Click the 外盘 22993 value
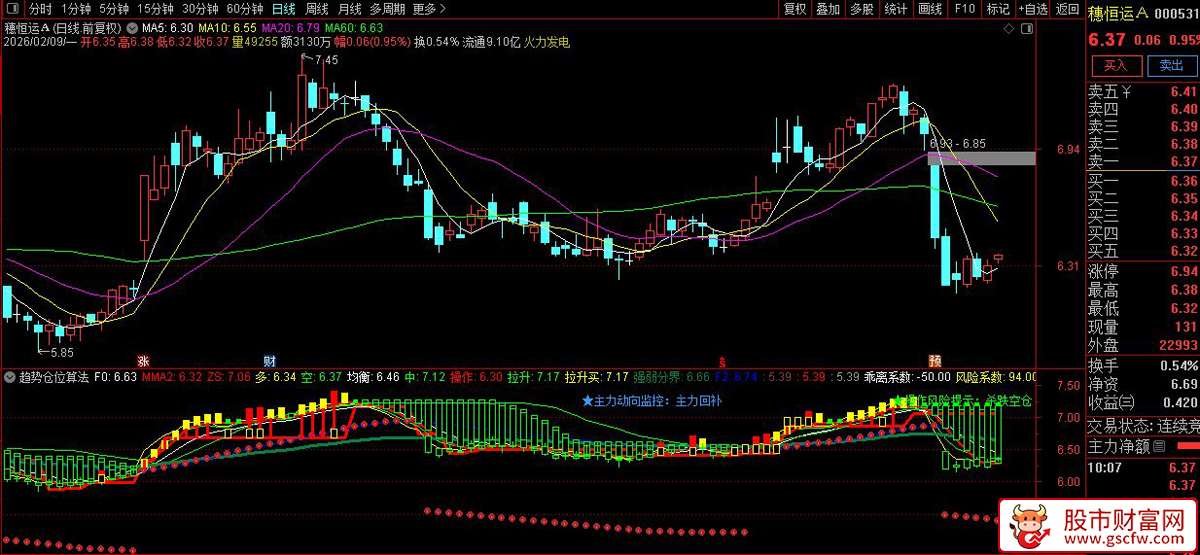This screenshot has height=555, width=1200. (1178, 345)
